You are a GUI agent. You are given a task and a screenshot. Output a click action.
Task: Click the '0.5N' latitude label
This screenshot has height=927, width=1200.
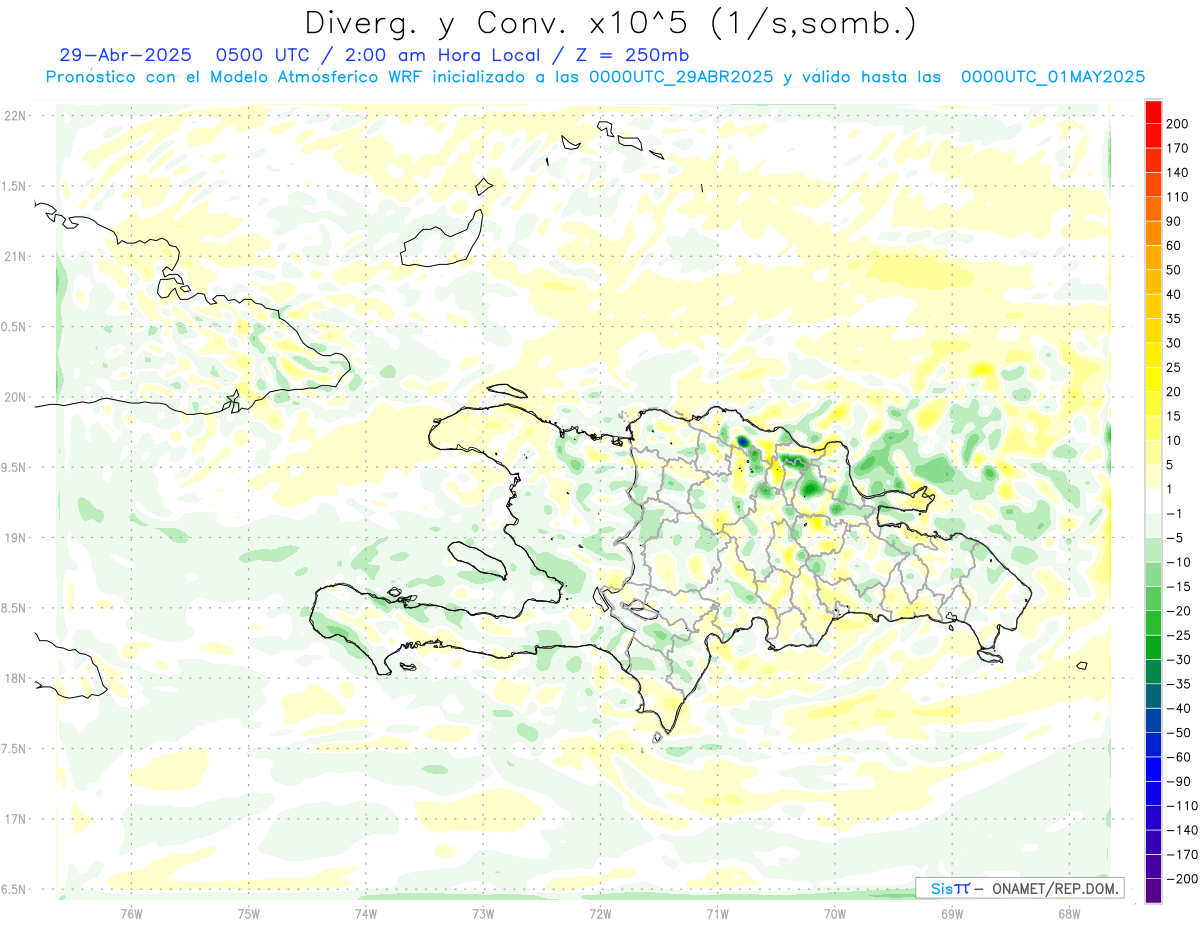(14, 327)
